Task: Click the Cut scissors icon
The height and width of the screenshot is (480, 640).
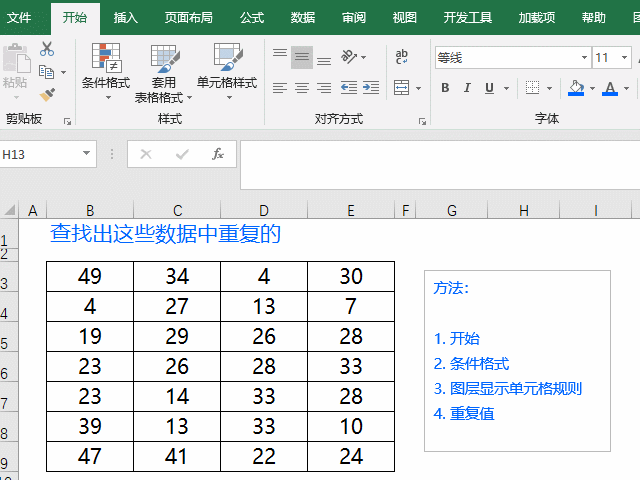Action: point(47,49)
